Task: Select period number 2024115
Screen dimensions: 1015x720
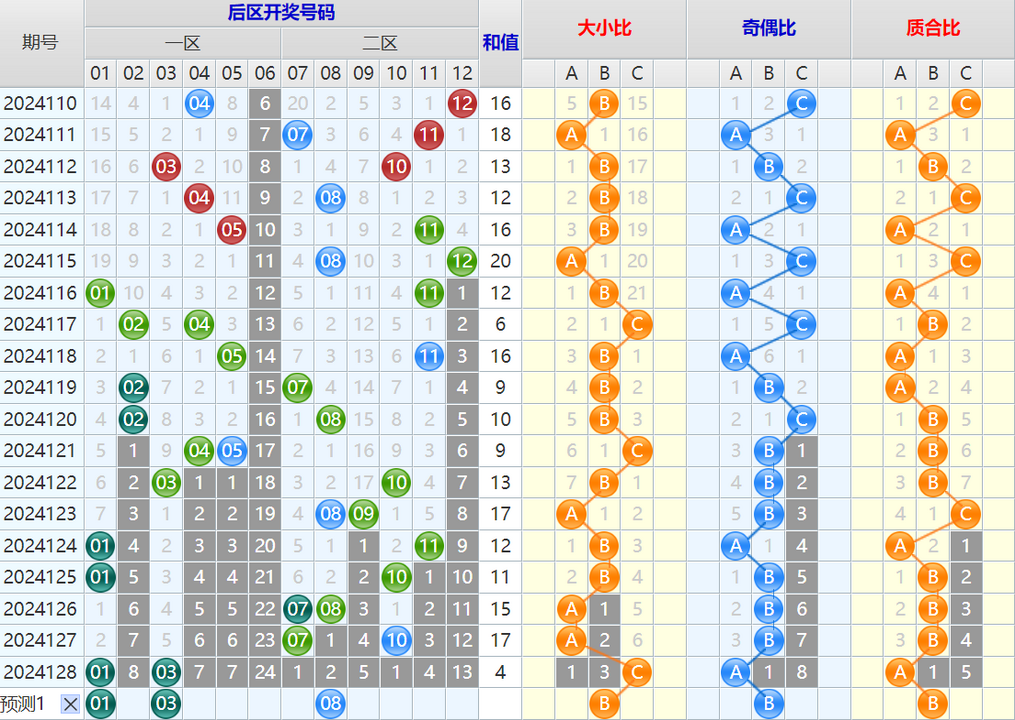Action: [x=40, y=261]
